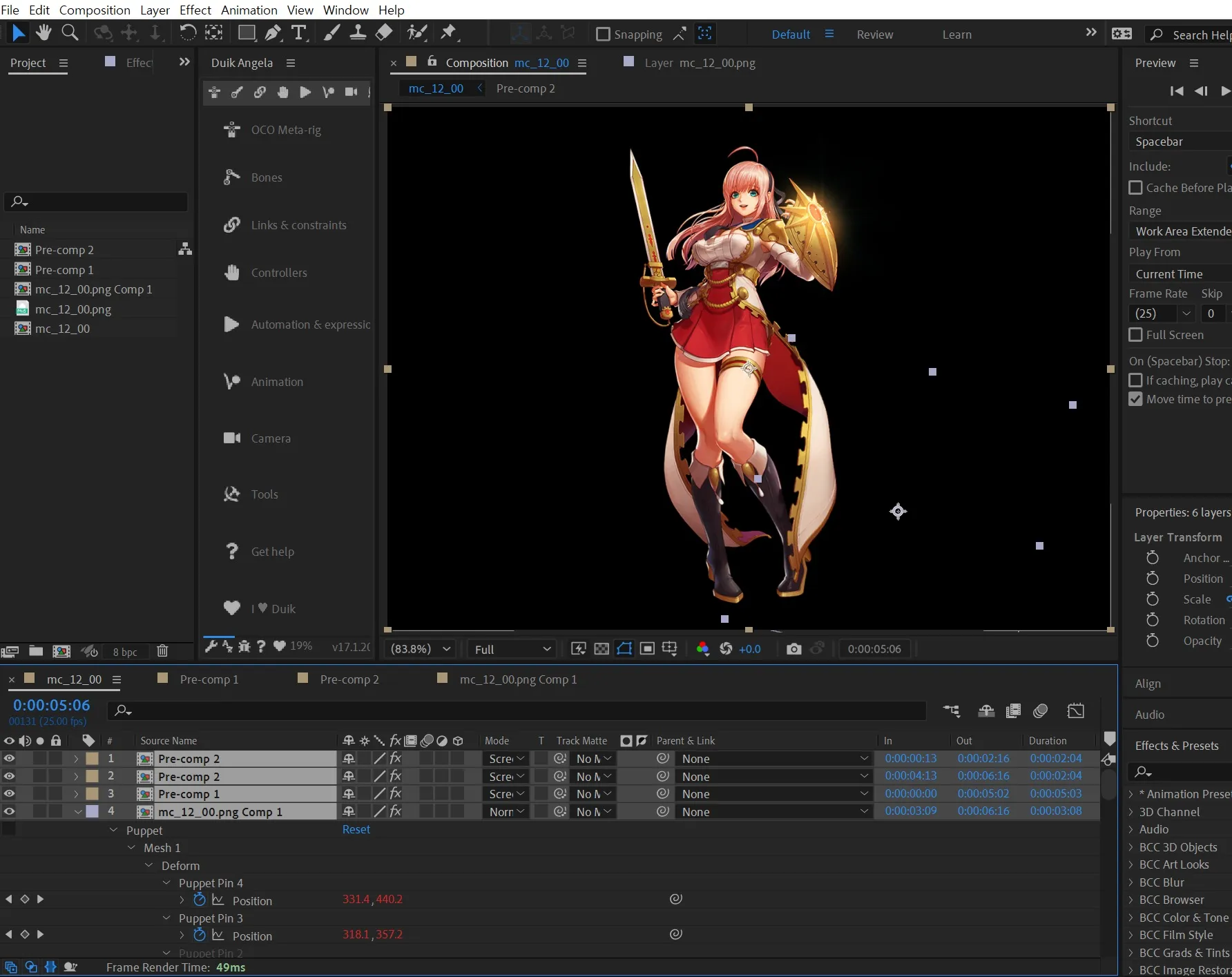Screen dimensions: 1232x977
Task: Click the Puppet Reset link
Action: pyautogui.click(x=356, y=829)
